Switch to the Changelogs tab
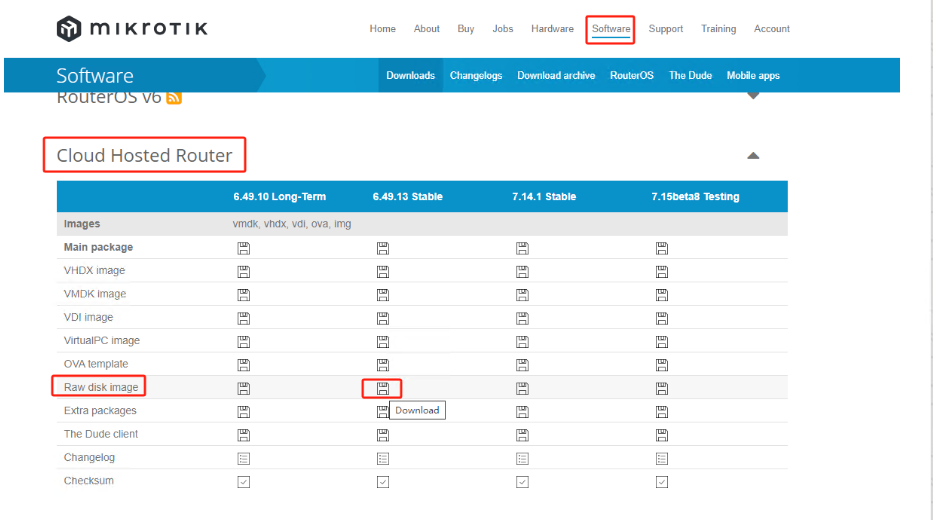 click(x=476, y=76)
